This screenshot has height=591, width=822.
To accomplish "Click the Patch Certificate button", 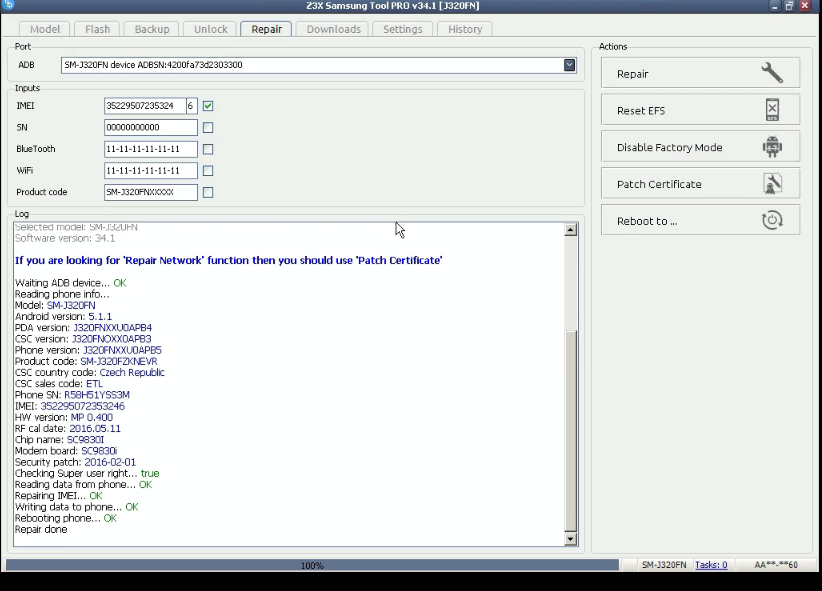I will click(x=700, y=184).
